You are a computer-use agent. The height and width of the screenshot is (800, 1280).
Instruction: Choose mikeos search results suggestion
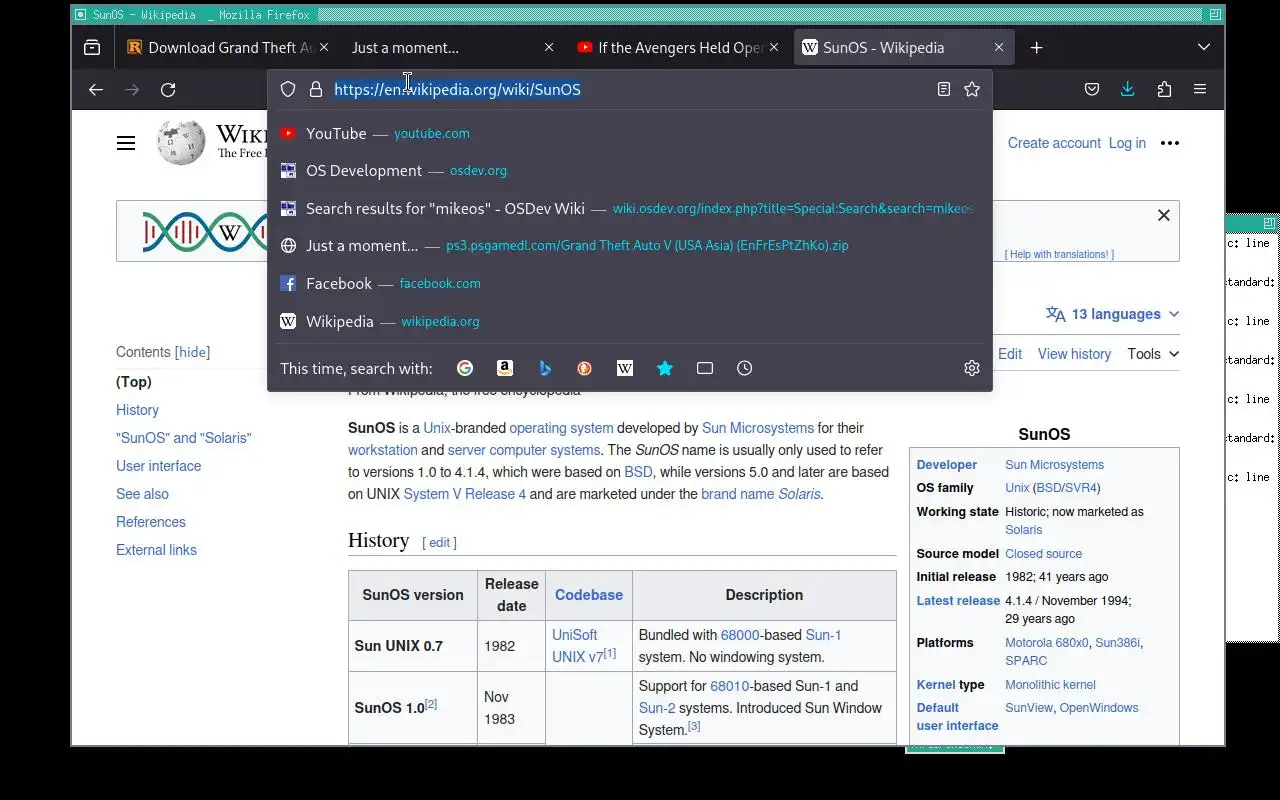click(630, 208)
